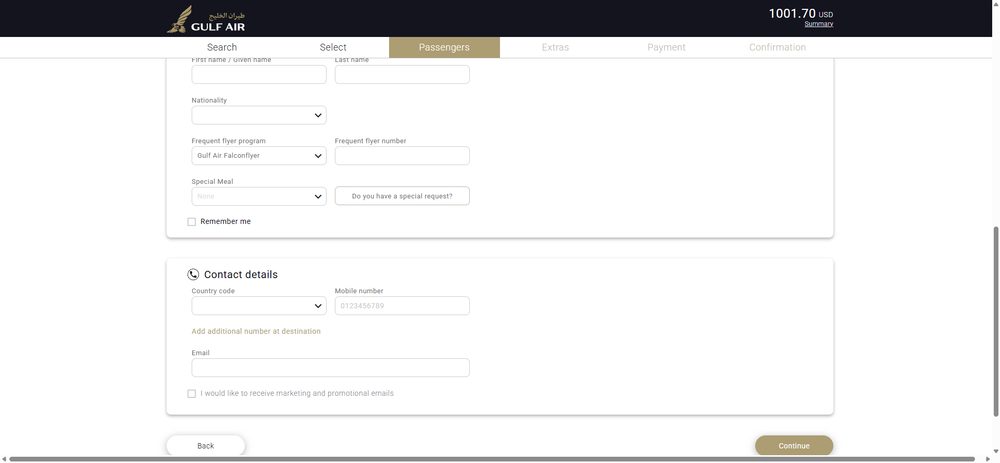Viewport: 1000px width, 463px height.
Task: Click the 1001.70 USD total price
Action: pyautogui.click(x=800, y=13)
